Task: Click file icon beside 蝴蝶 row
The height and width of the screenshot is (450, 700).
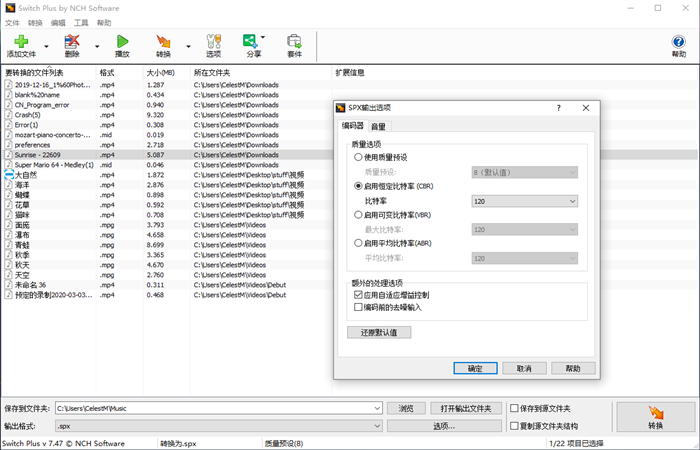Action: pyautogui.click(x=8, y=195)
